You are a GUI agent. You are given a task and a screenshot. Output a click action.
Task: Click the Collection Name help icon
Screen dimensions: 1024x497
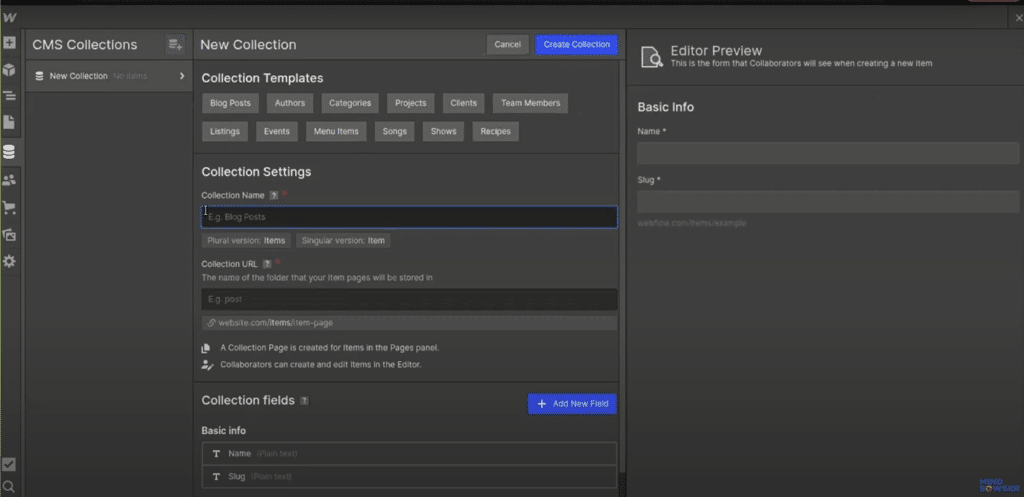[274, 195]
